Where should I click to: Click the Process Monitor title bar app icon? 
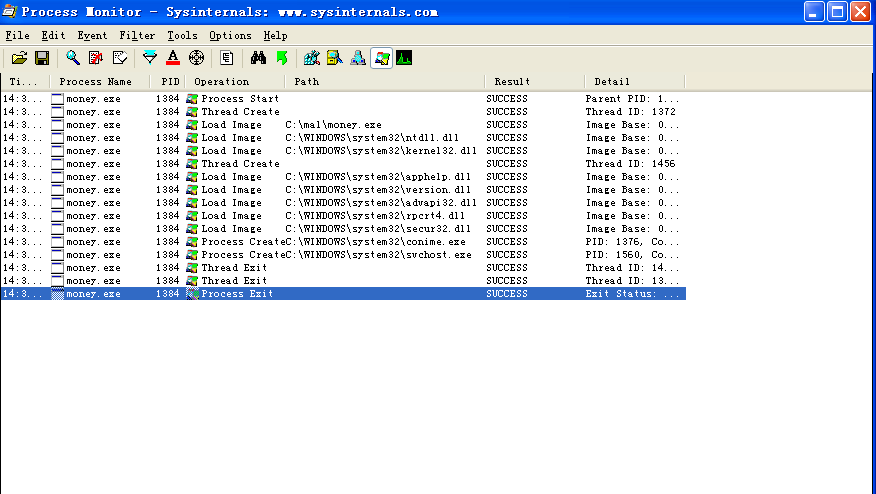pyautogui.click(x=9, y=11)
